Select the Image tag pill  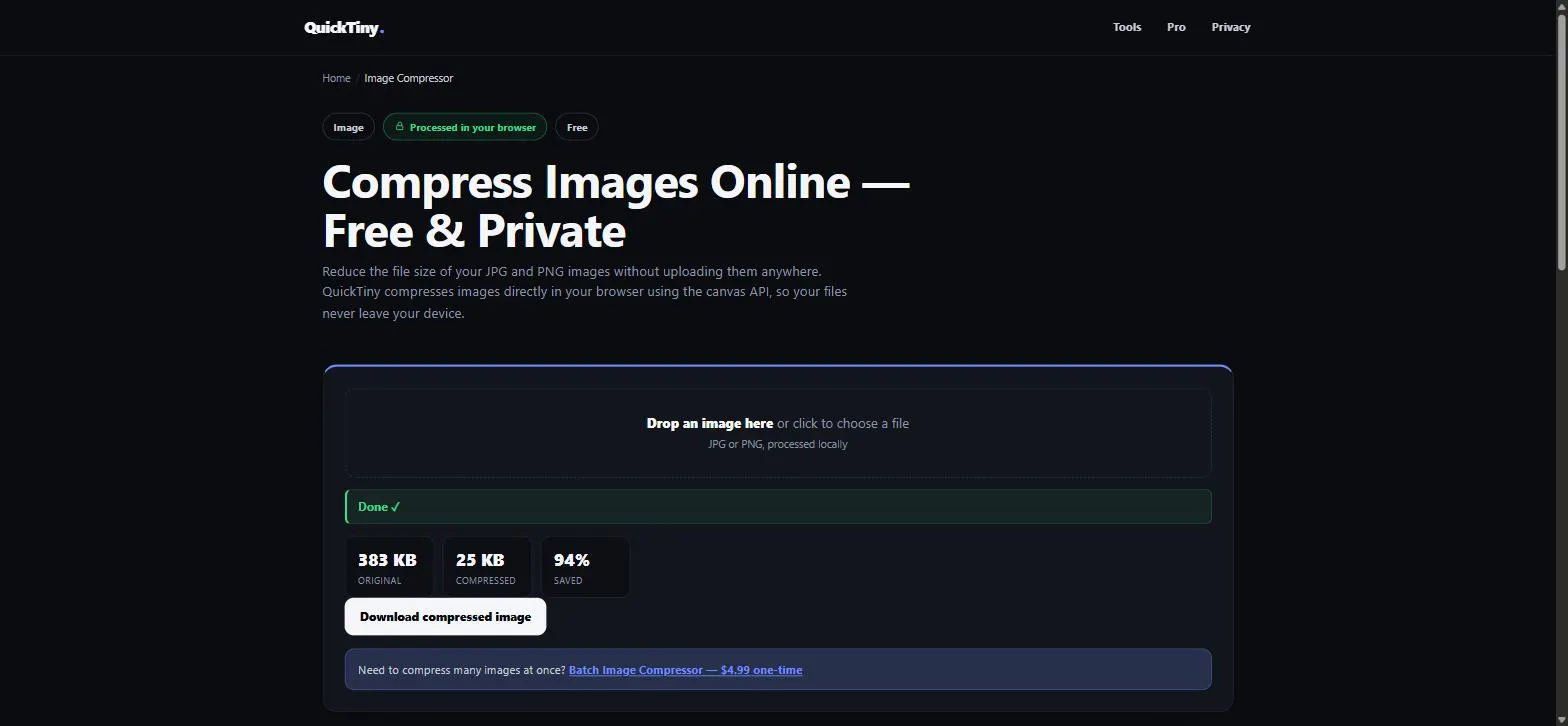[x=348, y=127]
